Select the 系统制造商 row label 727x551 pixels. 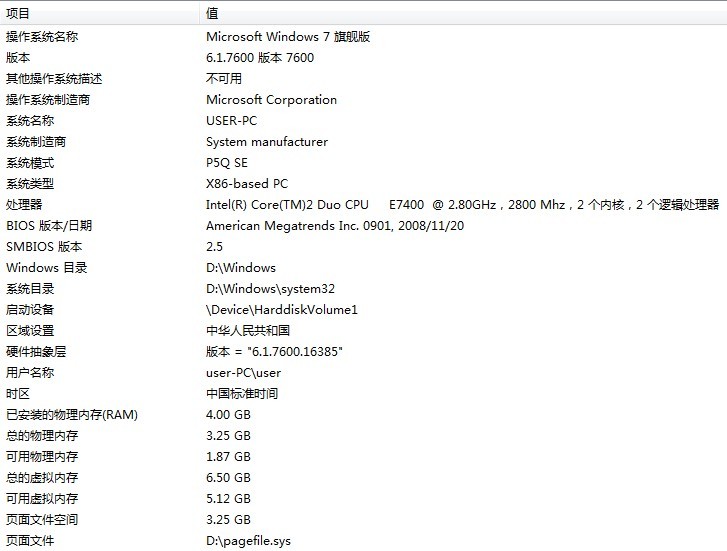click(x=36, y=142)
